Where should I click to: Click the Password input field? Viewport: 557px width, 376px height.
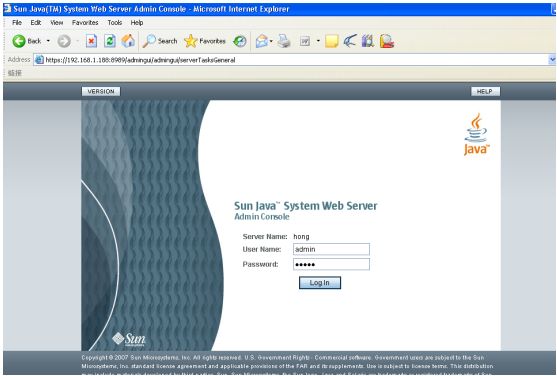pos(331,264)
